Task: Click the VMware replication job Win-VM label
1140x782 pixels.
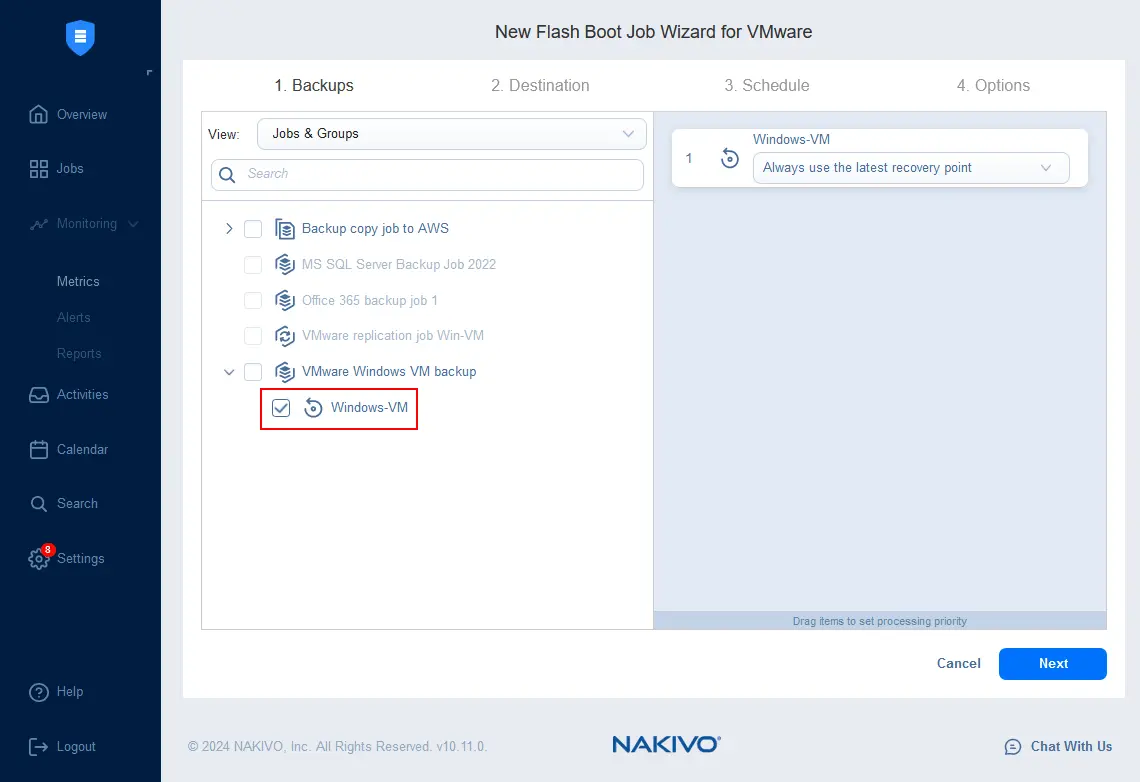Action: point(393,336)
